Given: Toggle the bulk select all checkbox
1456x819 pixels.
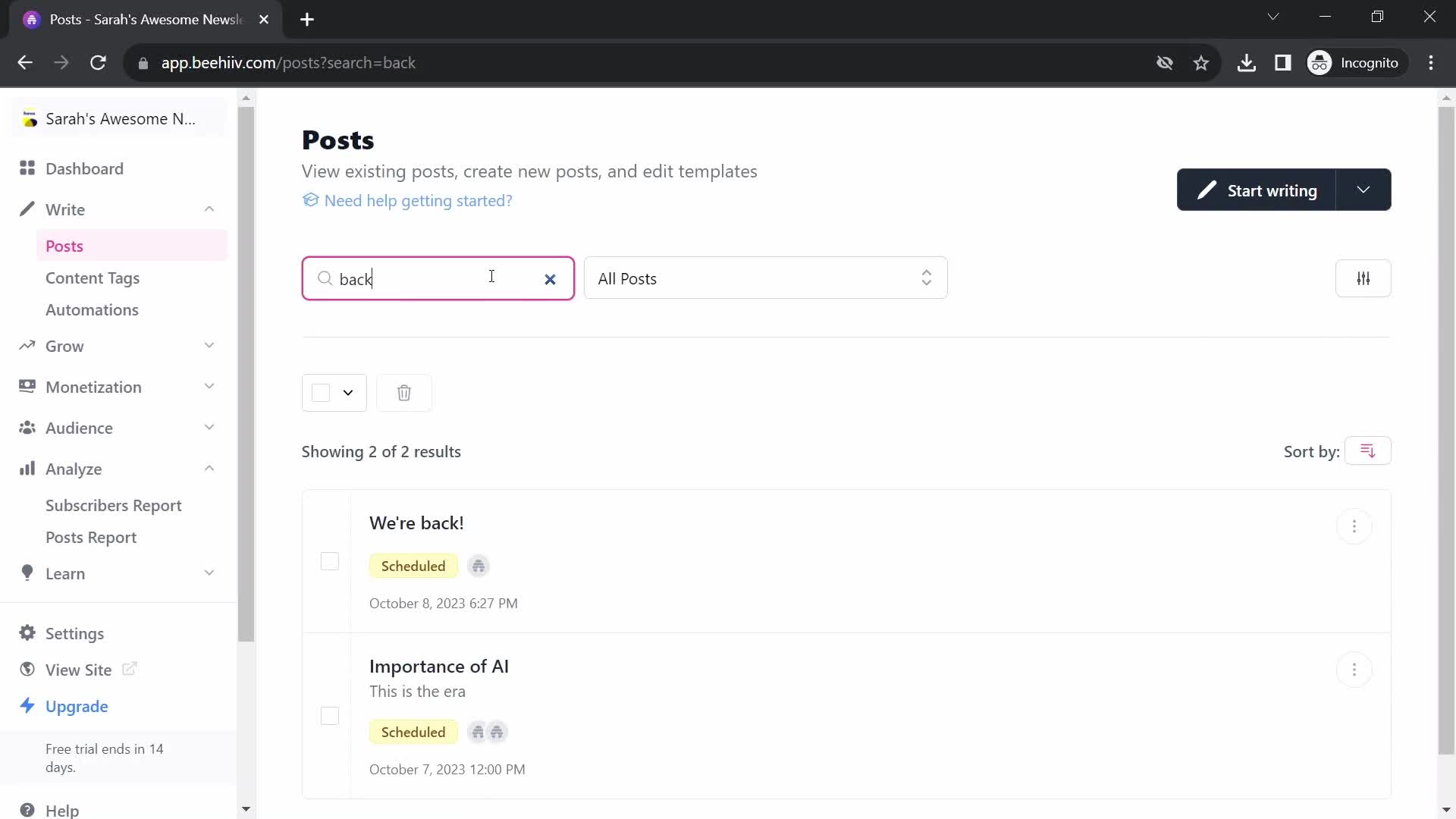Looking at the screenshot, I should coord(321,392).
